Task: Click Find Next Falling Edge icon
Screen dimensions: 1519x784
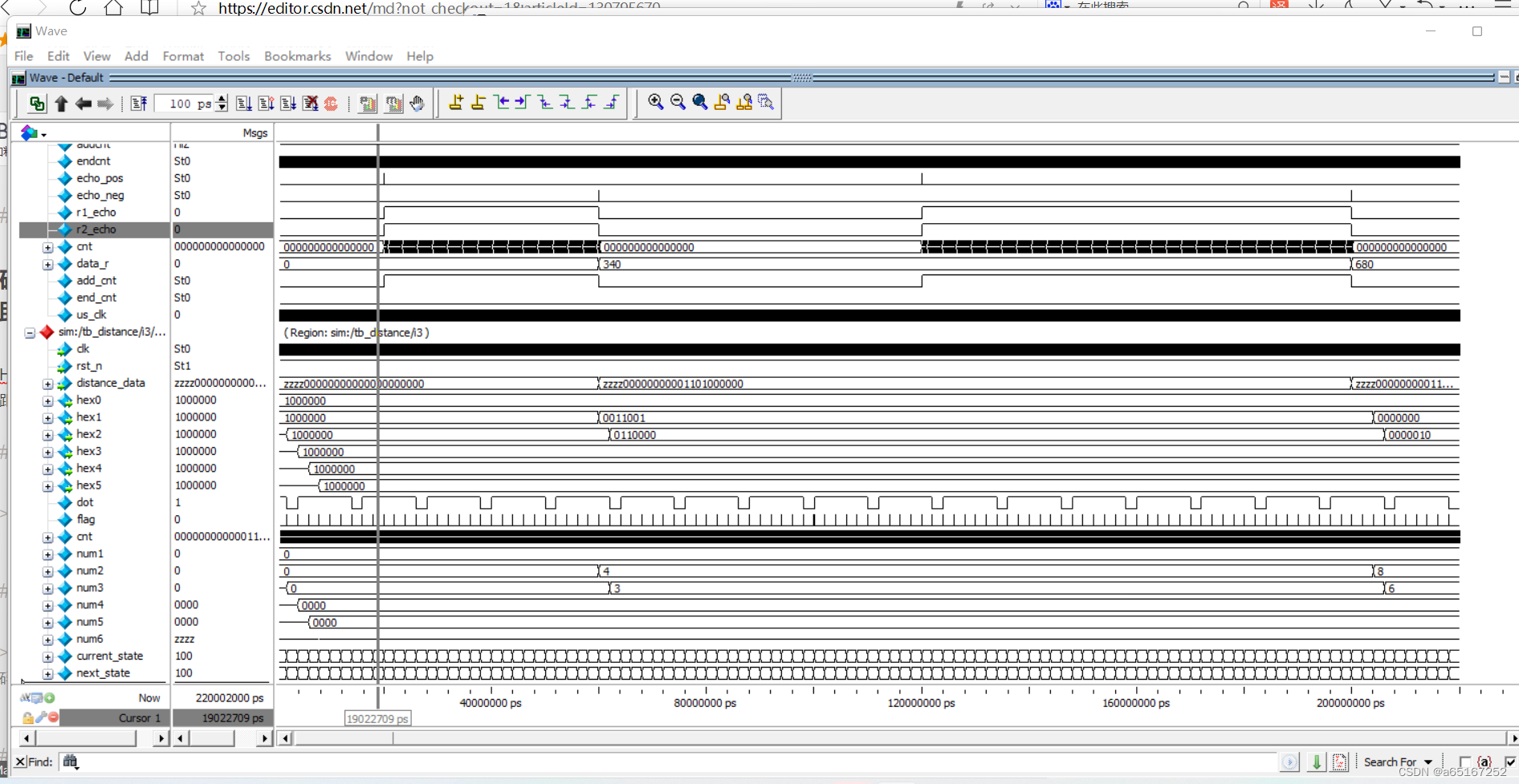Action: tap(567, 102)
